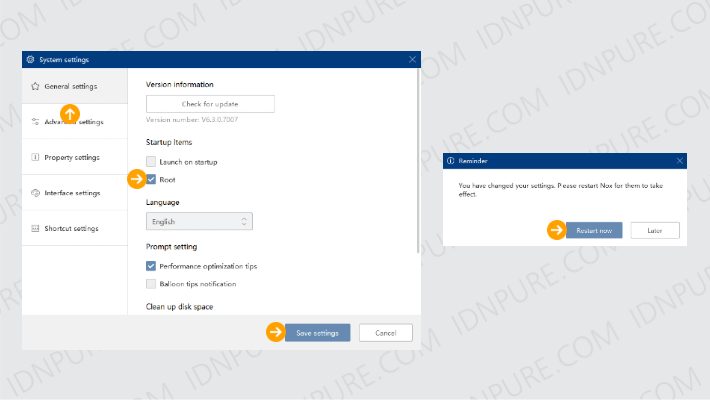The height and width of the screenshot is (400, 710).
Task: Click the Advanced settings sliders icon
Action: pos(35,121)
